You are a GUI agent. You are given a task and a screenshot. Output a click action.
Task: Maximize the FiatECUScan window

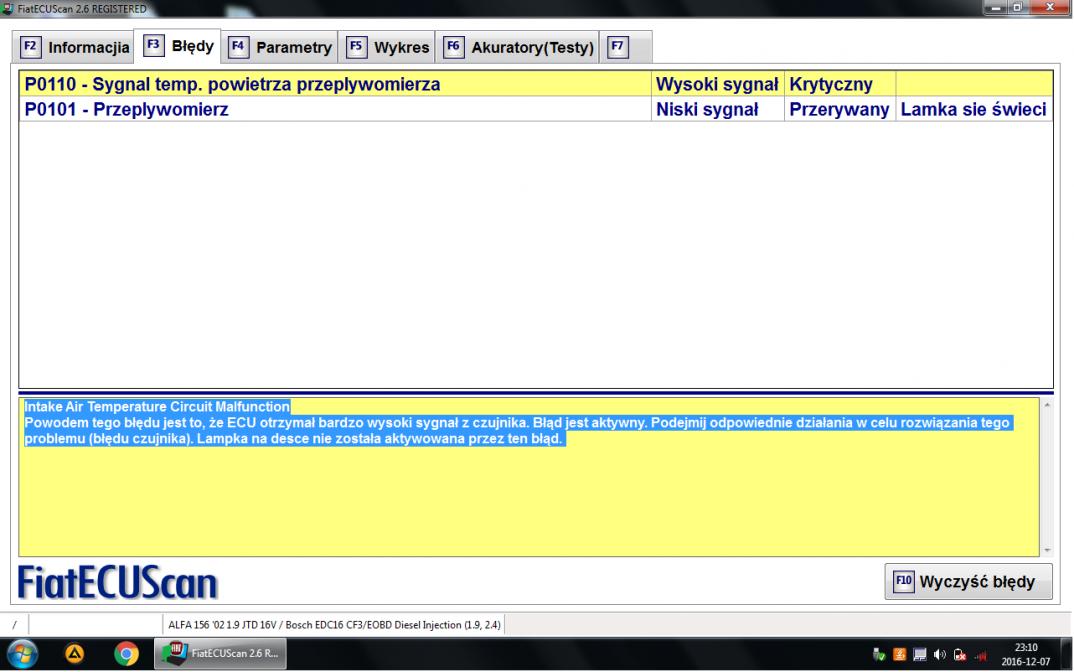click(x=1017, y=8)
